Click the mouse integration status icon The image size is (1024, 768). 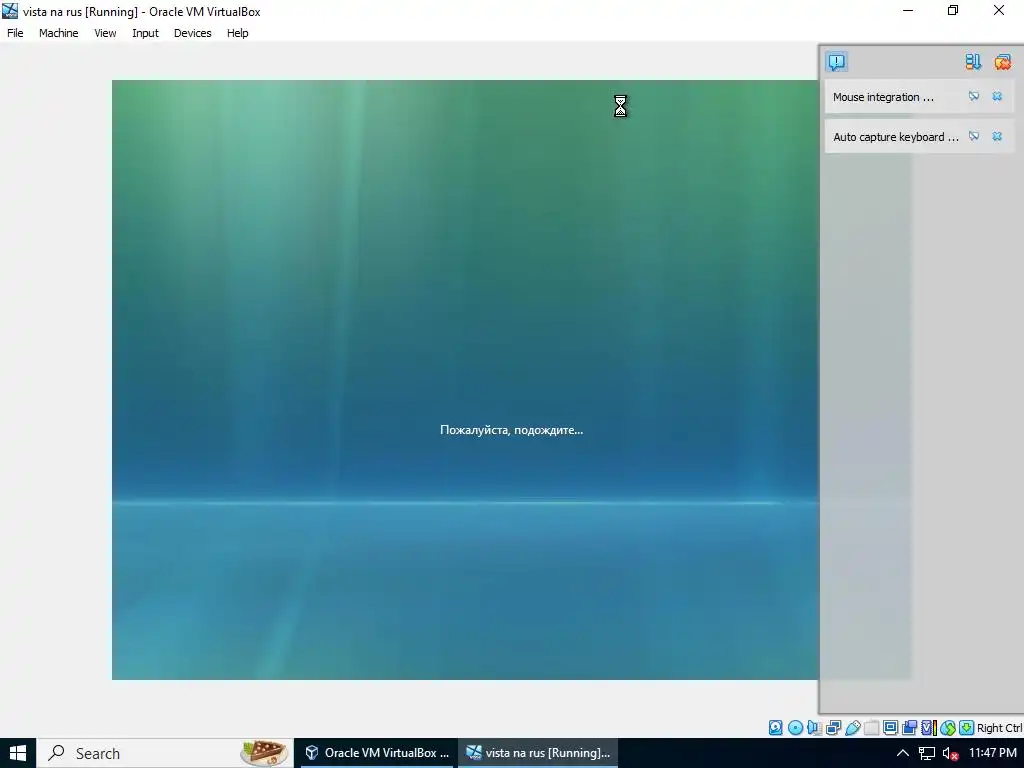pyautogui.click(x=948, y=728)
